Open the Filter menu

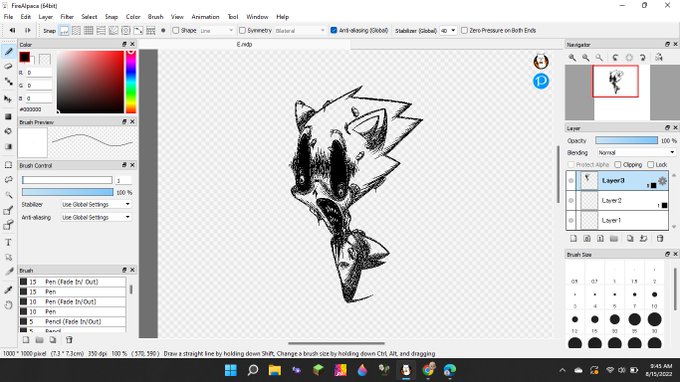point(67,16)
